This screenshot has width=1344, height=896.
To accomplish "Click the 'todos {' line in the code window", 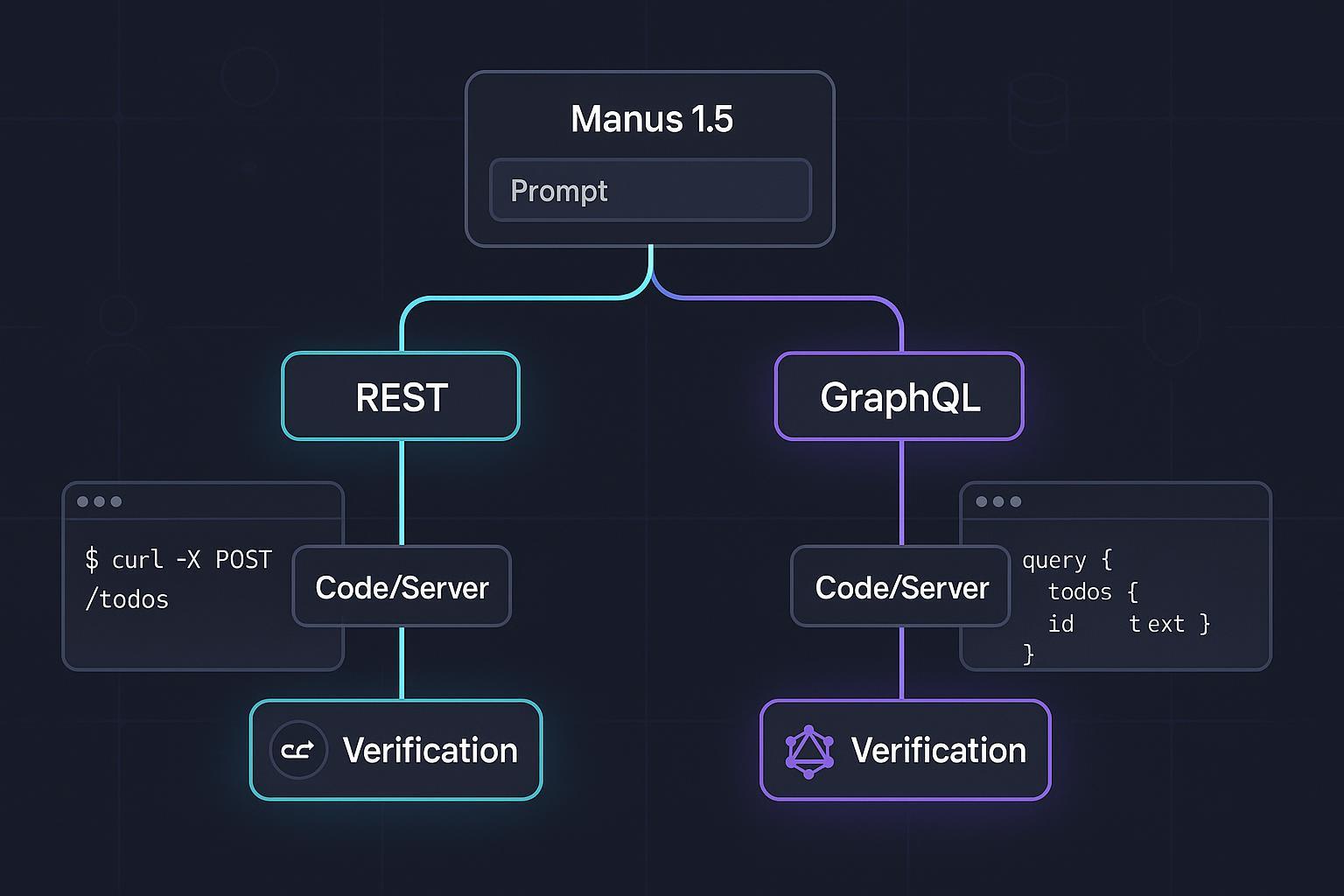I will coord(1093,592).
